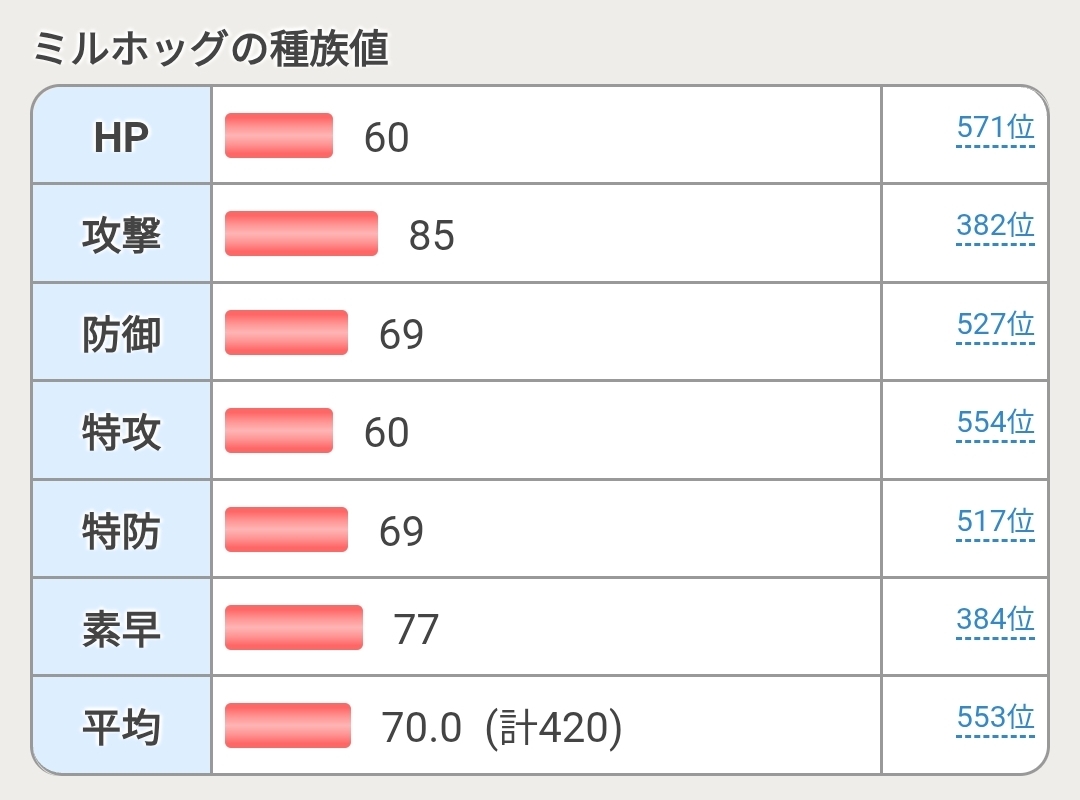The height and width of the screenshot is (800, 1080).
Task: Click the 平均 row label
Action: coord(121,726)
